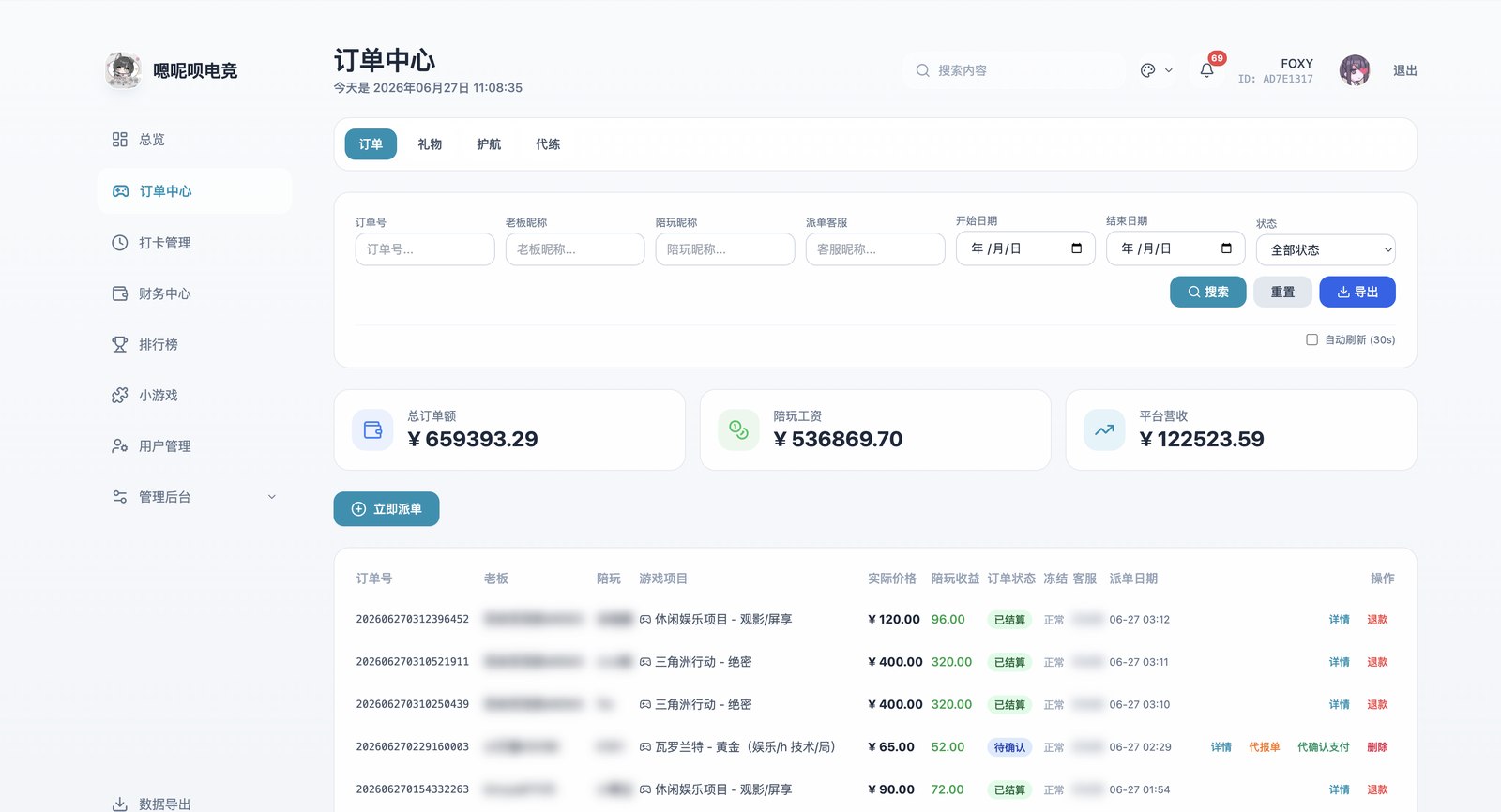Screen dimensions: 1501x812
Task: Click the ¥ 65.00 price cell
Action: pyautogui.click(x=891, y=747)
